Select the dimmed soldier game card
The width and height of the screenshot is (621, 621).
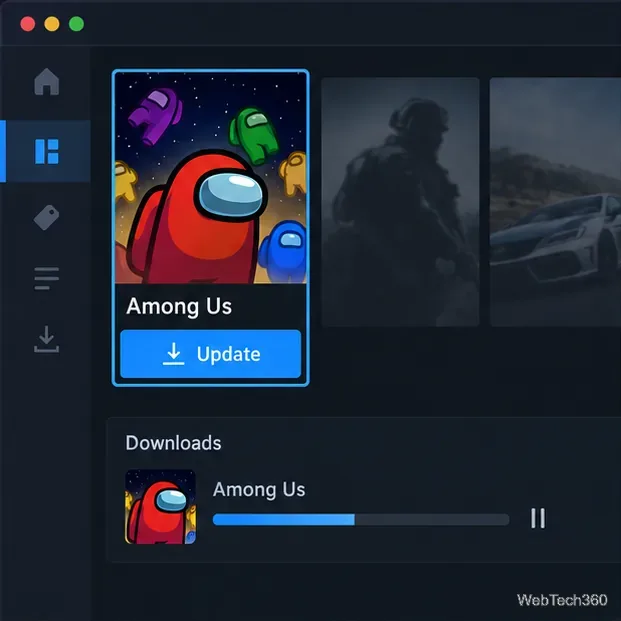[x=400, y=202]
